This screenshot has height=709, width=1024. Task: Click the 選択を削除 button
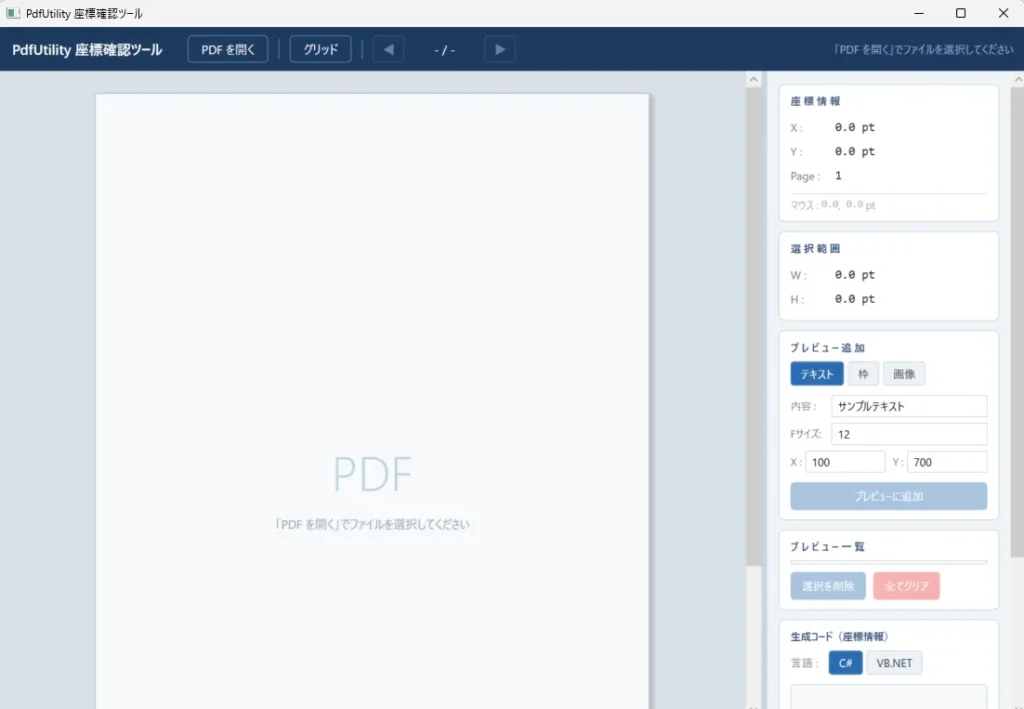click(828, 586)
